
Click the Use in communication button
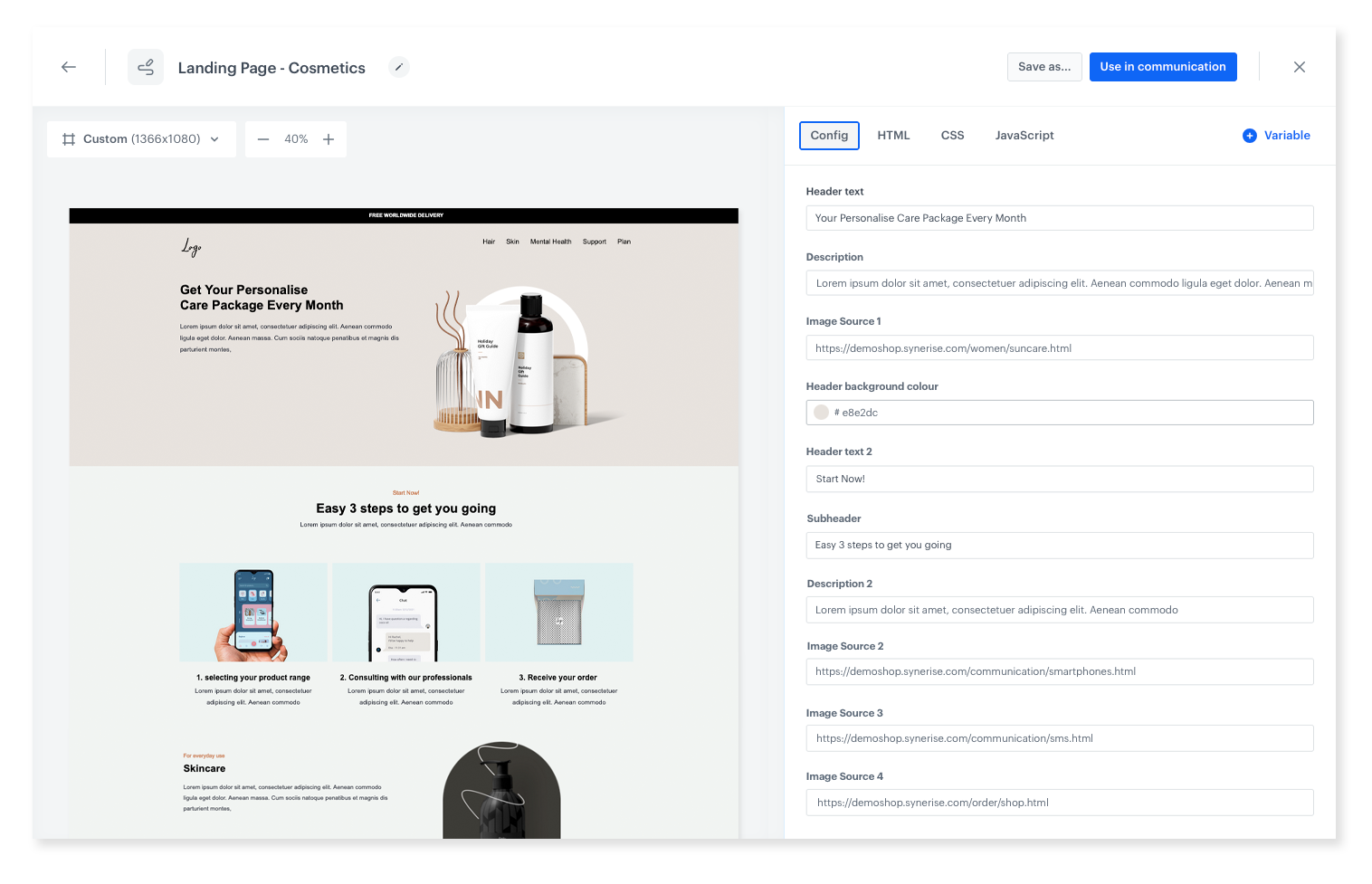tap(1163, 66)
